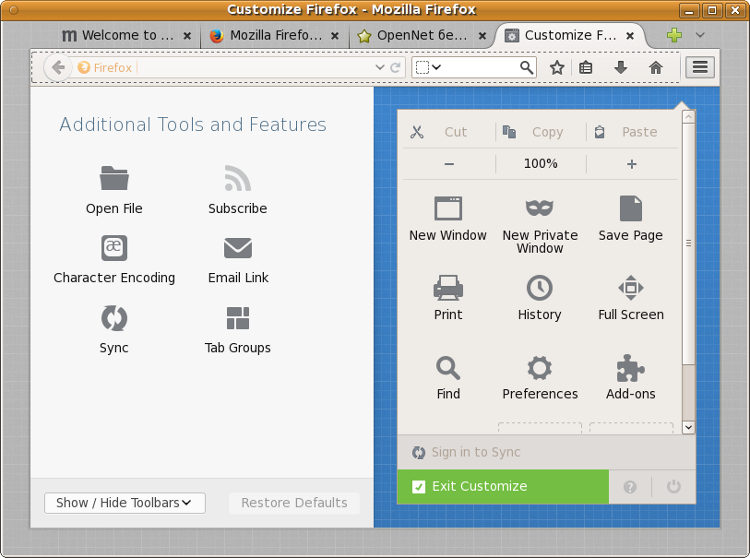Click the Additional Tools and Features heading

tap(193, 125)
